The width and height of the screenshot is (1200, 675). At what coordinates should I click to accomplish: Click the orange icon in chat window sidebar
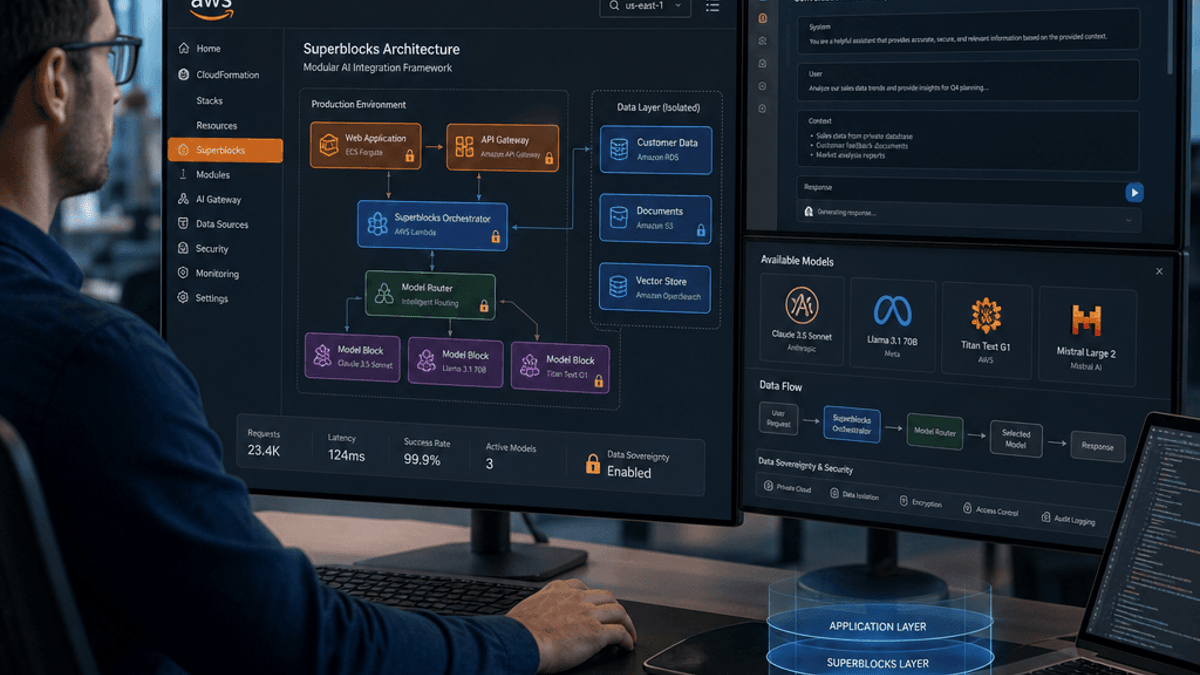point(763,18)
